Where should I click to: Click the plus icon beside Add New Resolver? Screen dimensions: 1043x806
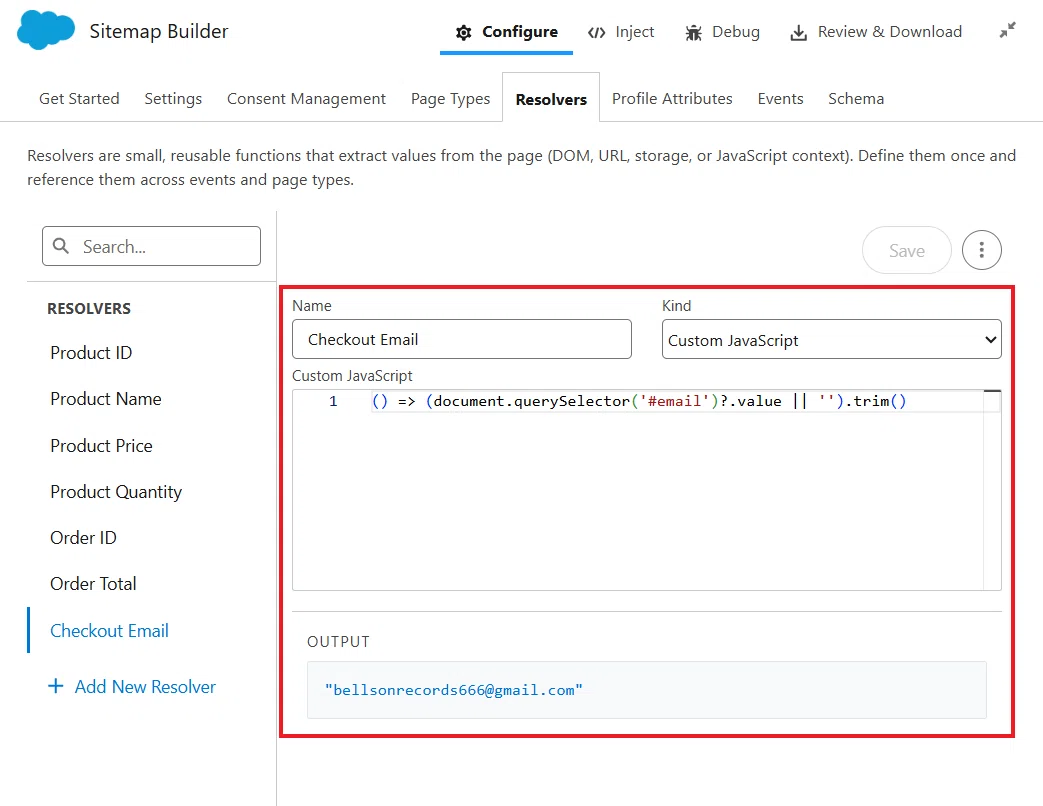click(x=56, y=686)
